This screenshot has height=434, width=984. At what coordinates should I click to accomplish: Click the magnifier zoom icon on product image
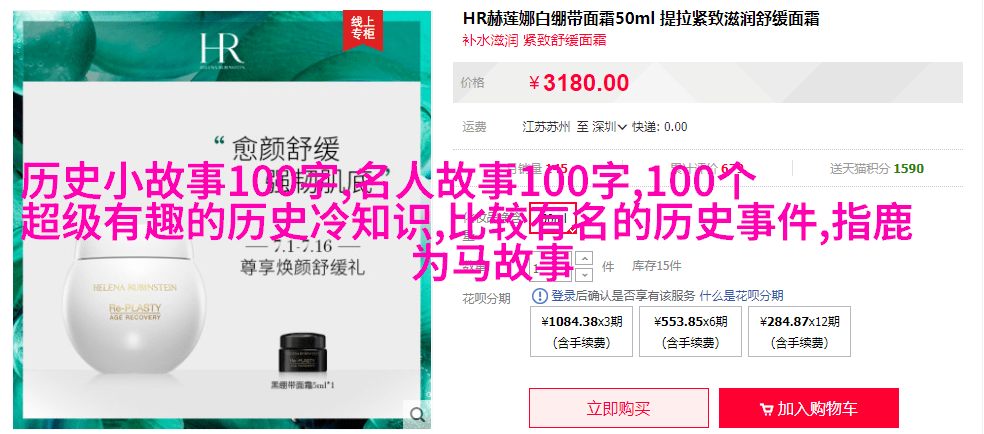point(417,413)
